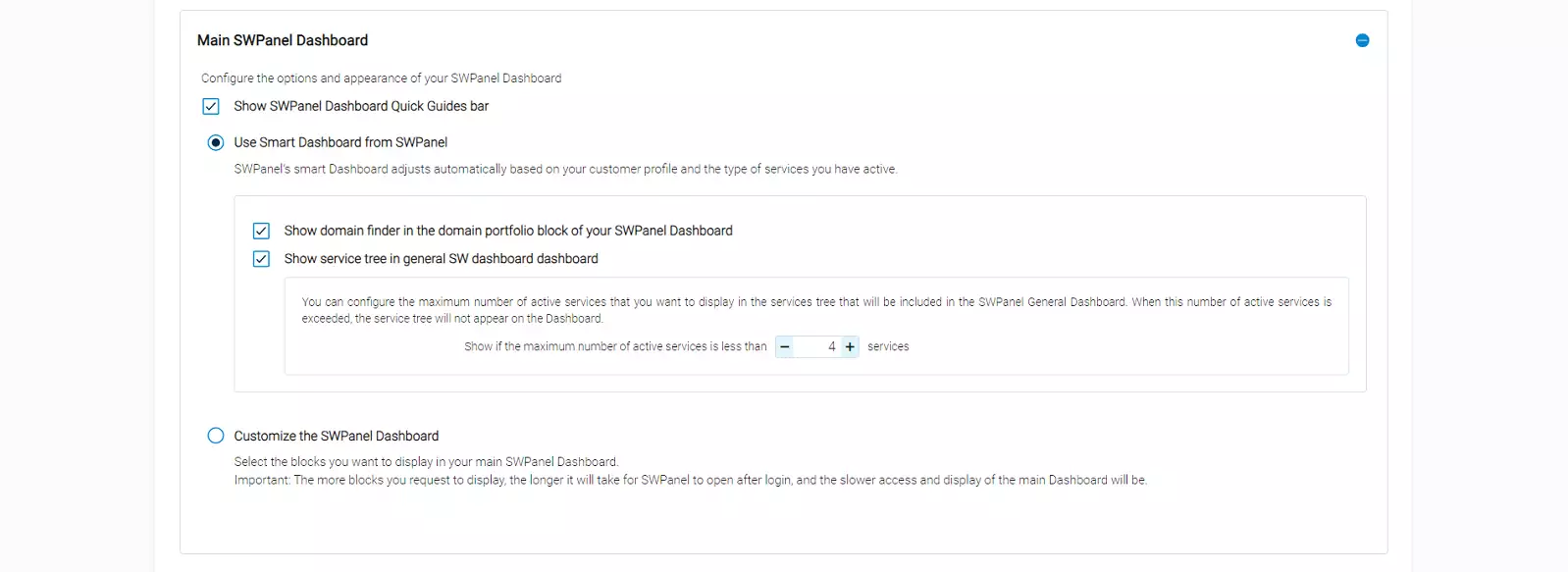Uncheck the Quick Guides bar checkbox

click(211, 106)
